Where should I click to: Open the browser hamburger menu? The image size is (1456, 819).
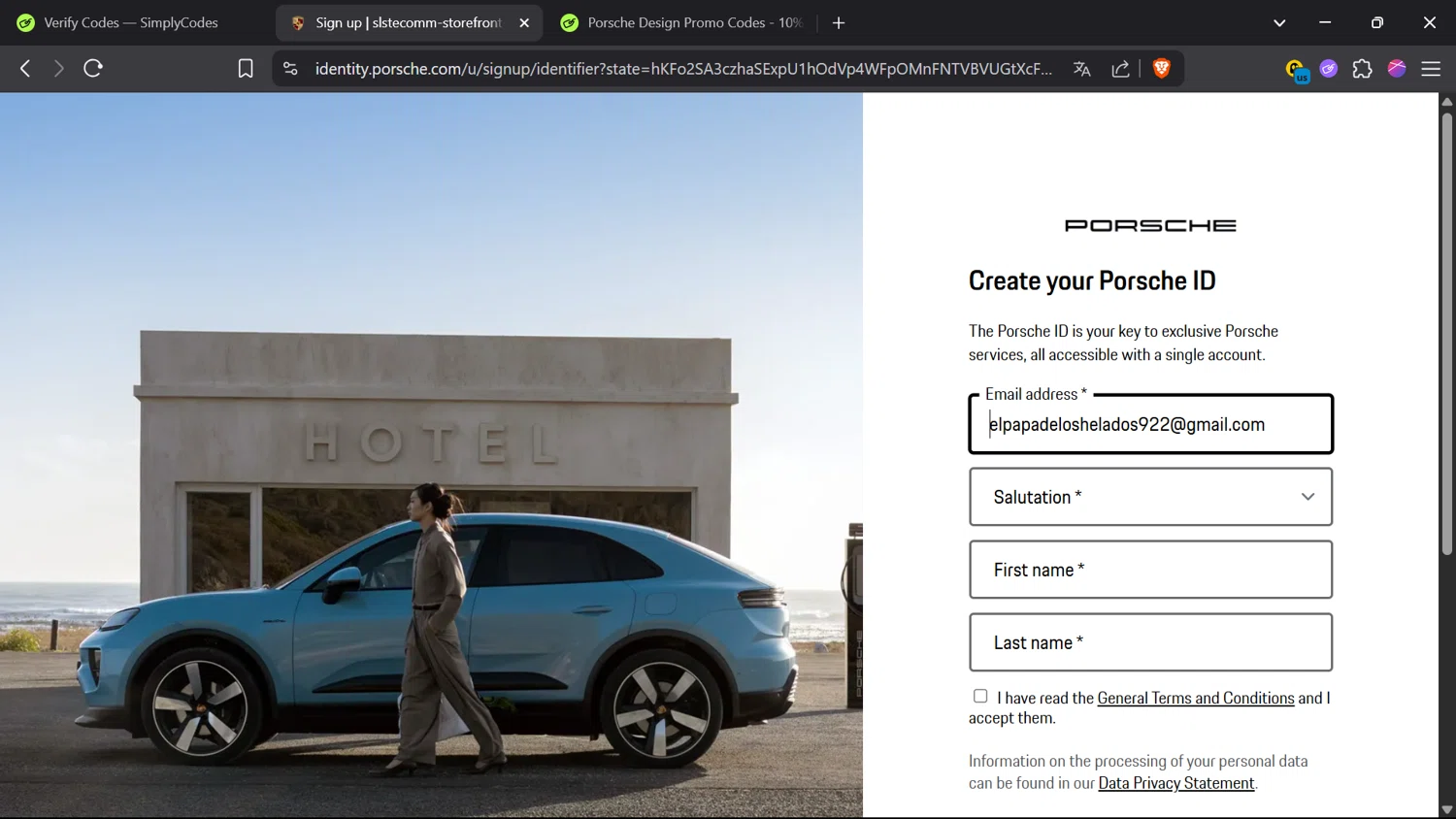1431,69
